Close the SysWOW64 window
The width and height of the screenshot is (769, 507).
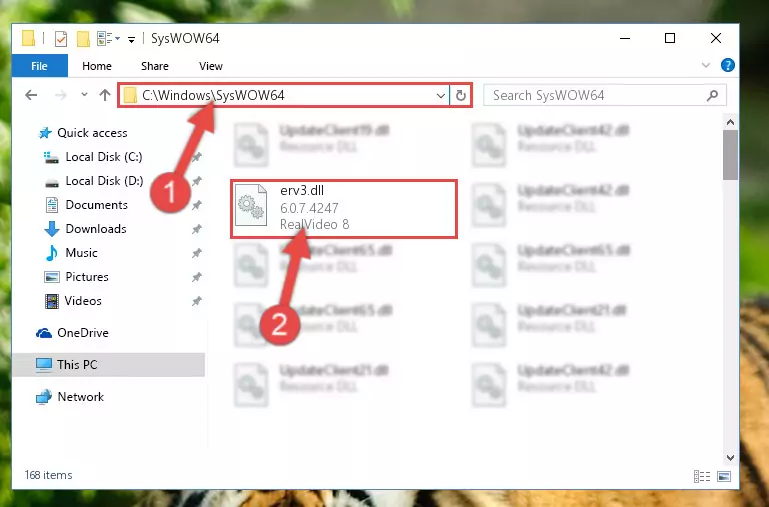716,38
